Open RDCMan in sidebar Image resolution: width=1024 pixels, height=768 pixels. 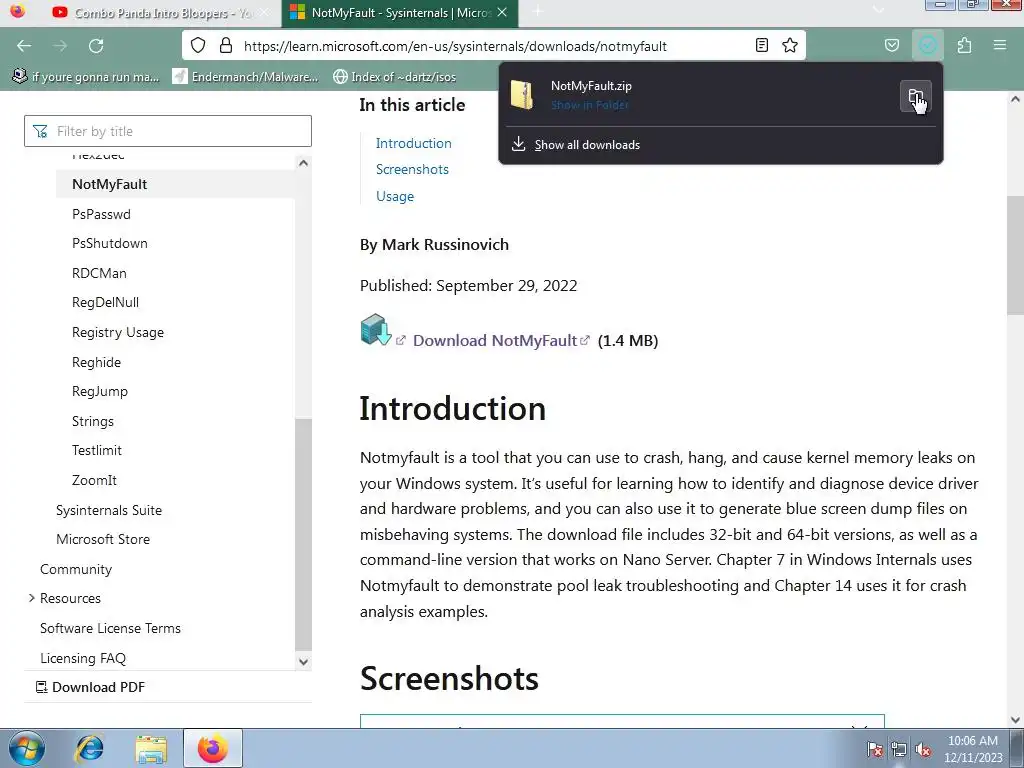[x=99, y=273]
